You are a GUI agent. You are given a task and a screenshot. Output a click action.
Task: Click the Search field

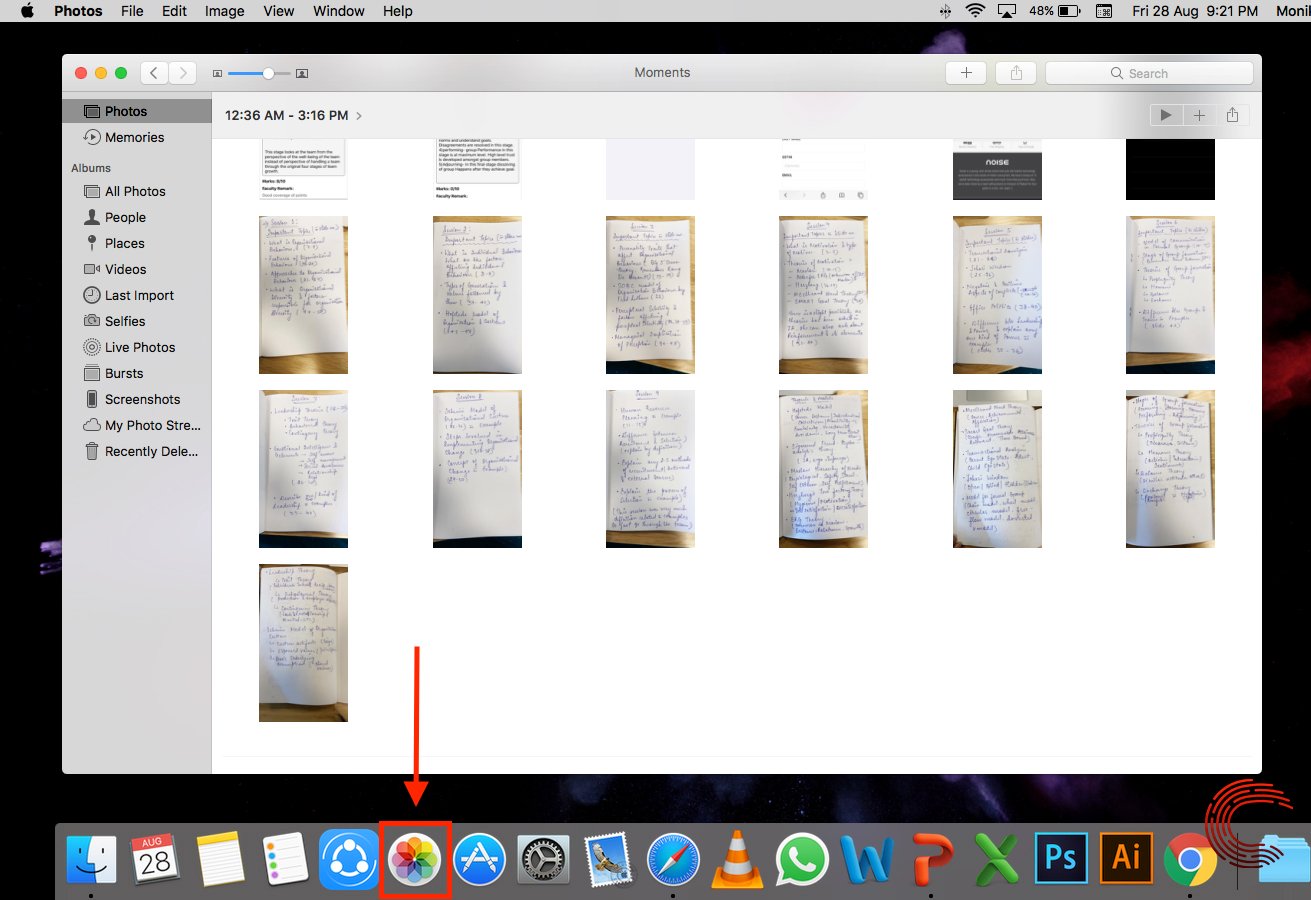tap(1149, 73)
